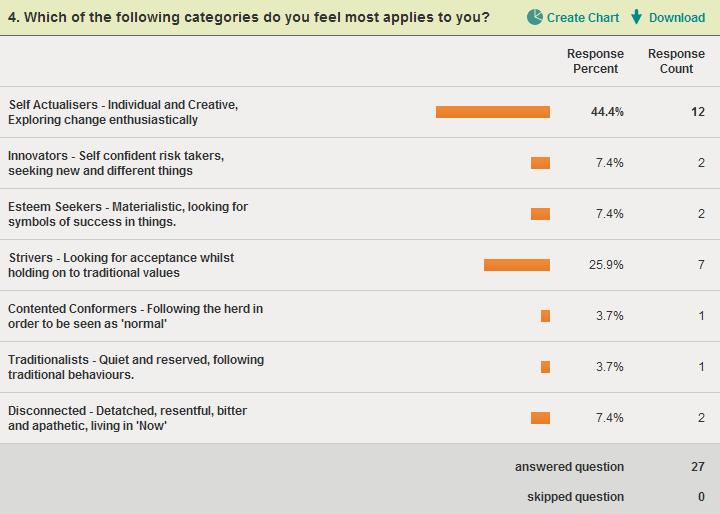Click the pie chart icon beside Create Chart
The image size is (720, 514).
pos(535,17)
